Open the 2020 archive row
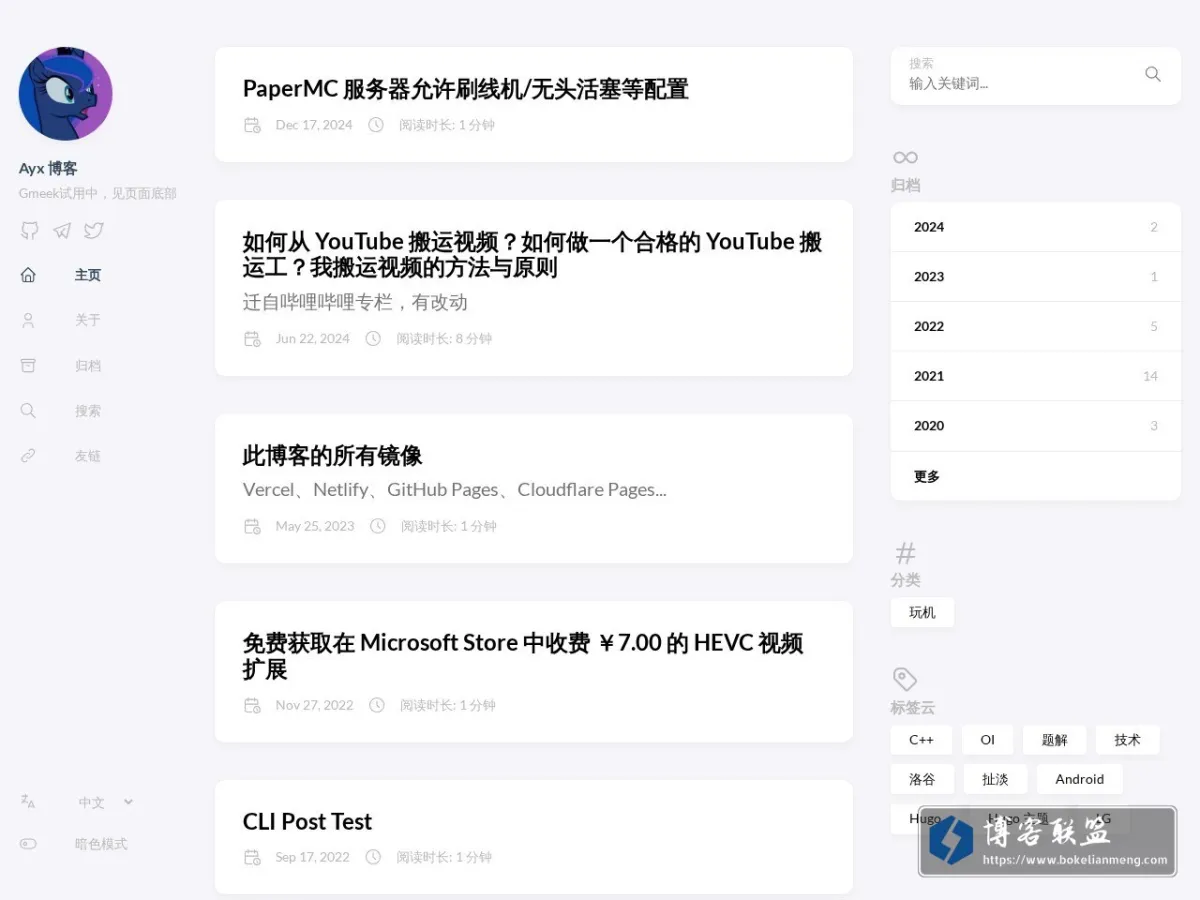 click(1036, 426)
